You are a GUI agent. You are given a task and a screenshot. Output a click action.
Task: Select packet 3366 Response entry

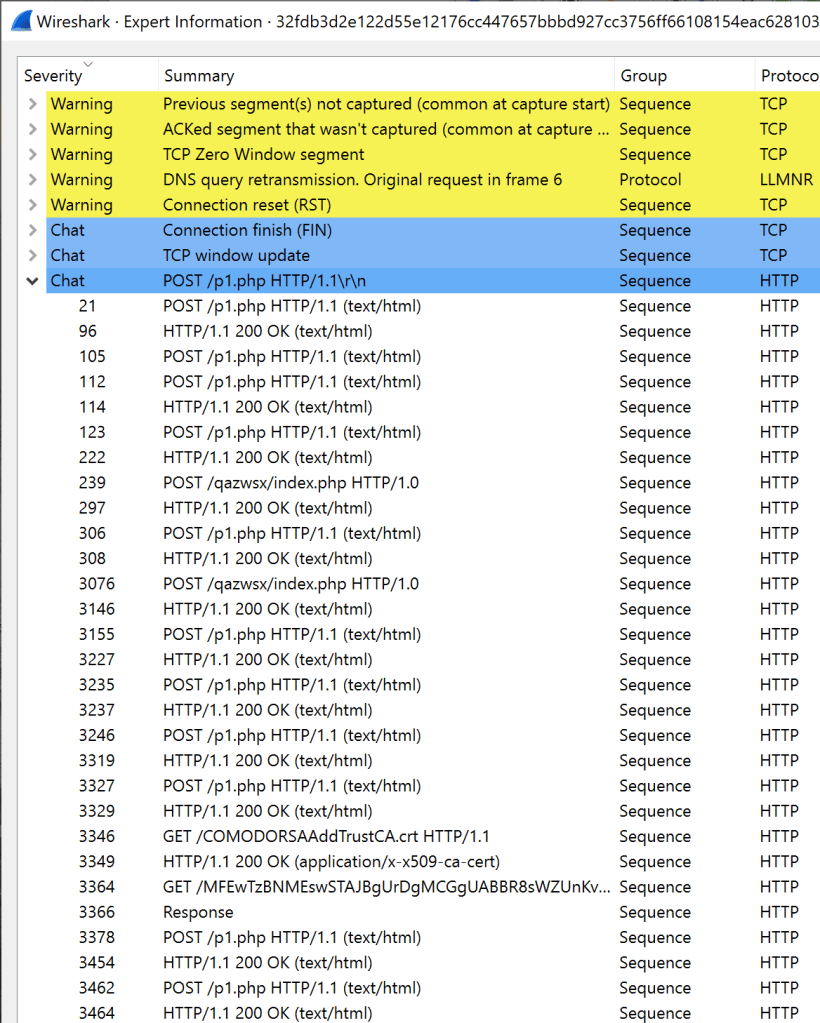tap(198, 912)
